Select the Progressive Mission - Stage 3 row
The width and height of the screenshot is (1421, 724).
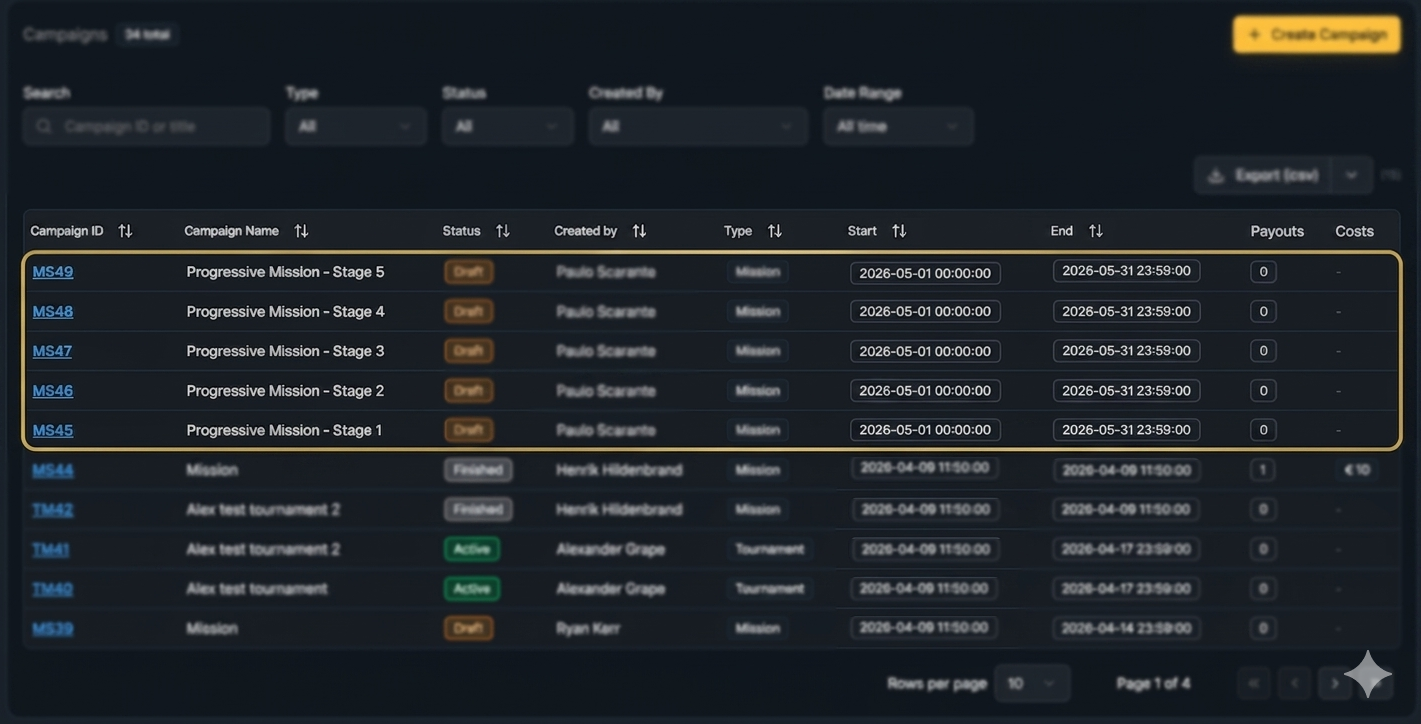285,351
